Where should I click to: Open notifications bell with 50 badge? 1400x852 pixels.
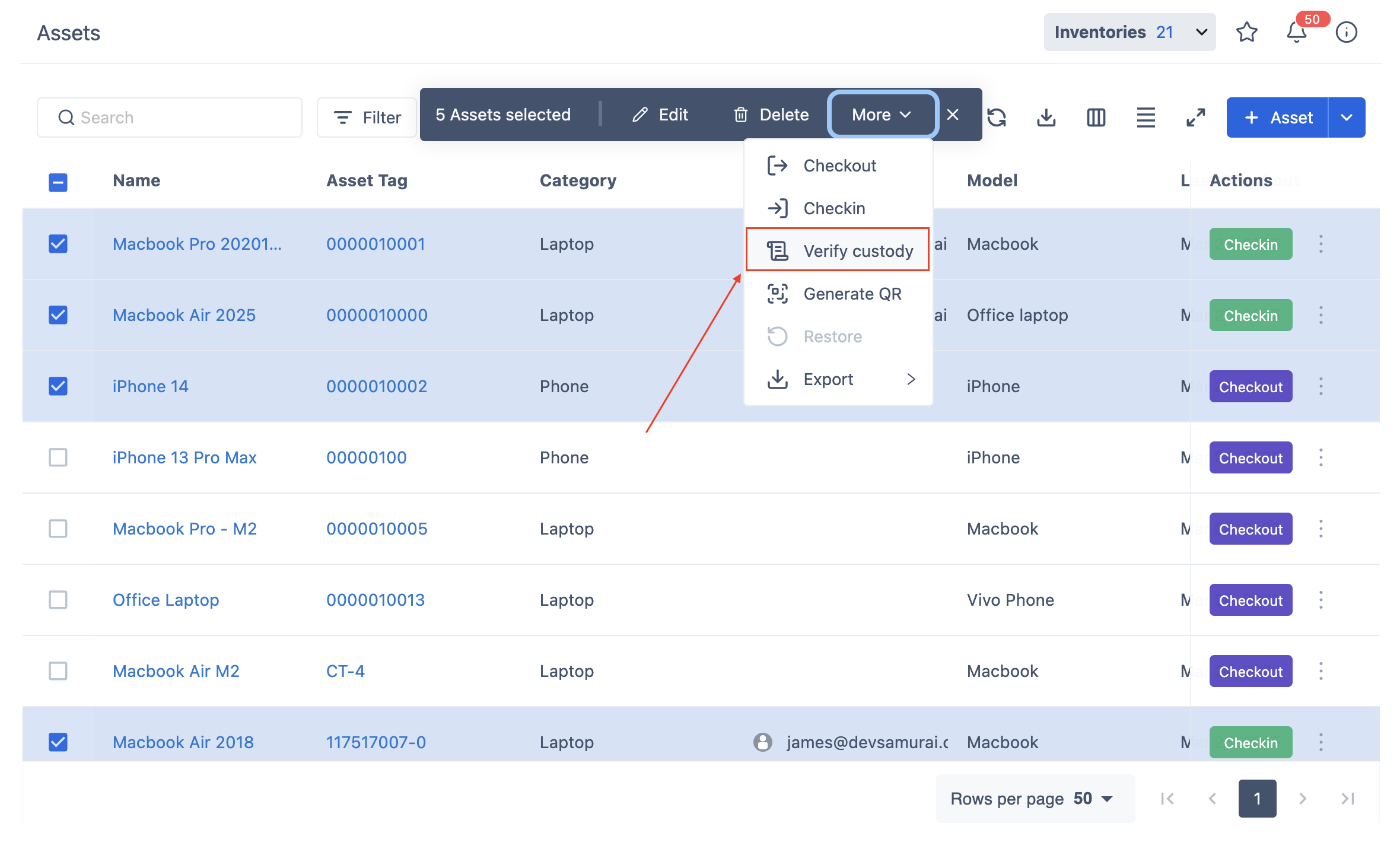(x=1296, y=32)
